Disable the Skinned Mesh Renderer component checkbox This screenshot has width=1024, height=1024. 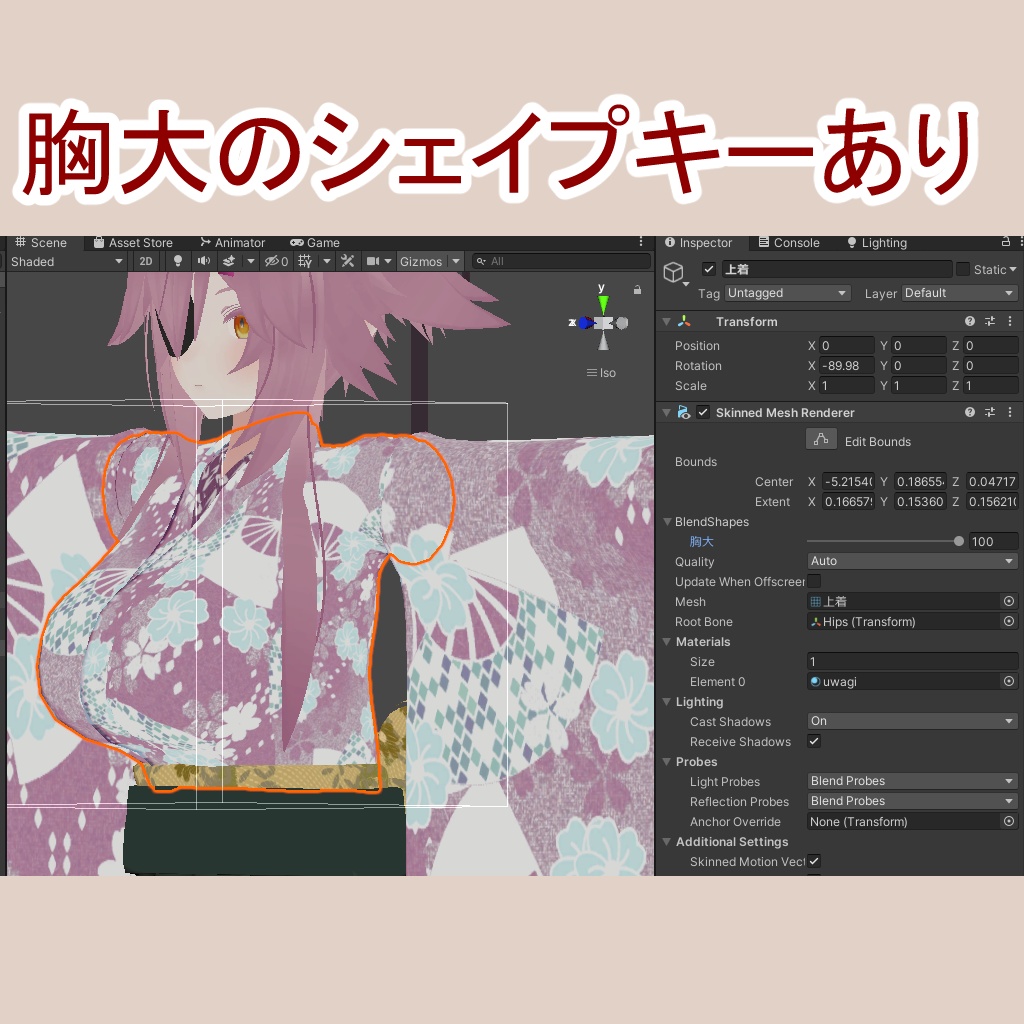coord(703,412)
